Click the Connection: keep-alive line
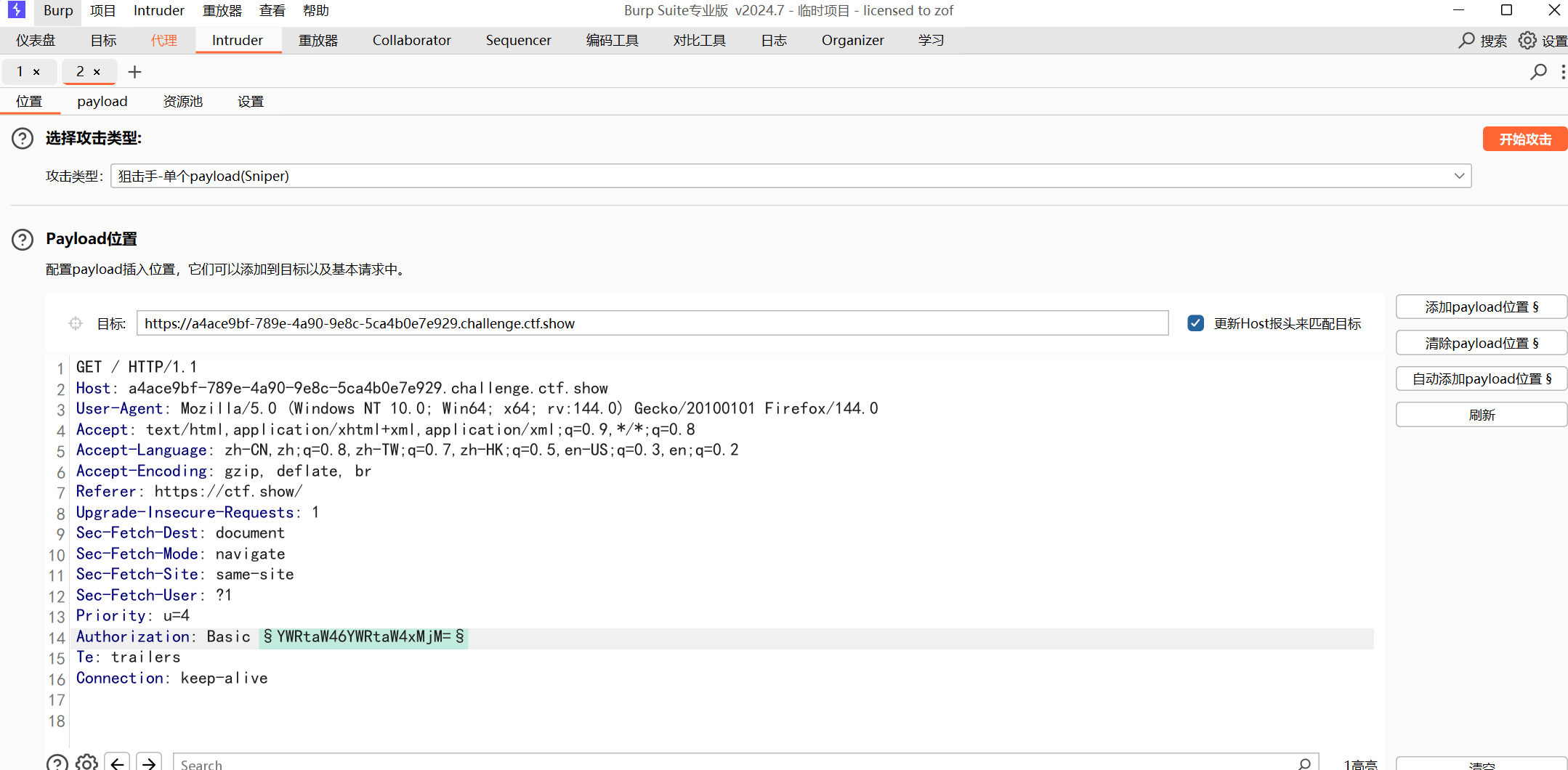 [172, 678]
